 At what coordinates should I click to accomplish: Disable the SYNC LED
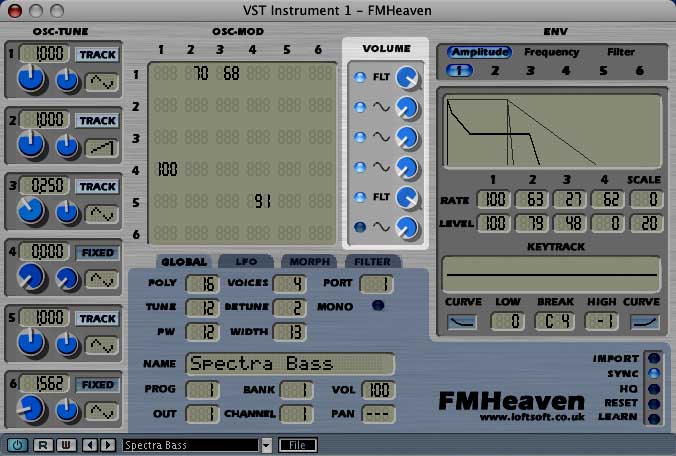654,373
